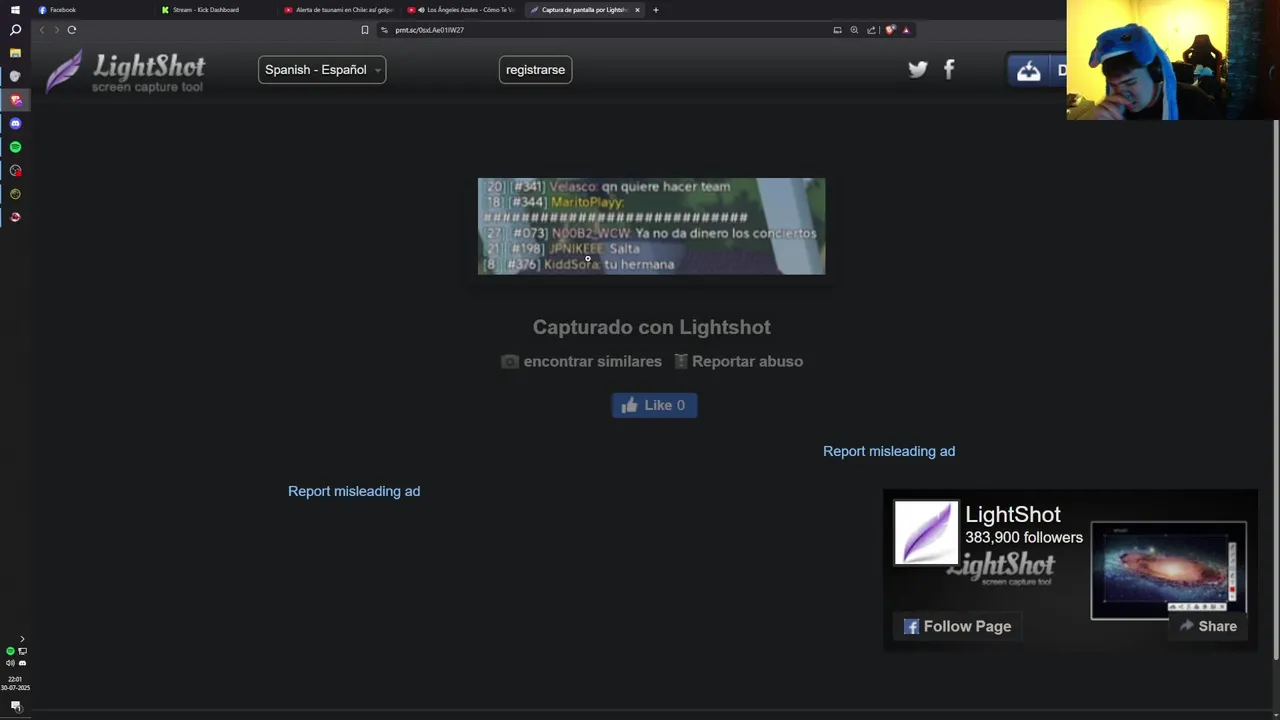Open the LightShot Facebook icon in header

click(949, 69)
